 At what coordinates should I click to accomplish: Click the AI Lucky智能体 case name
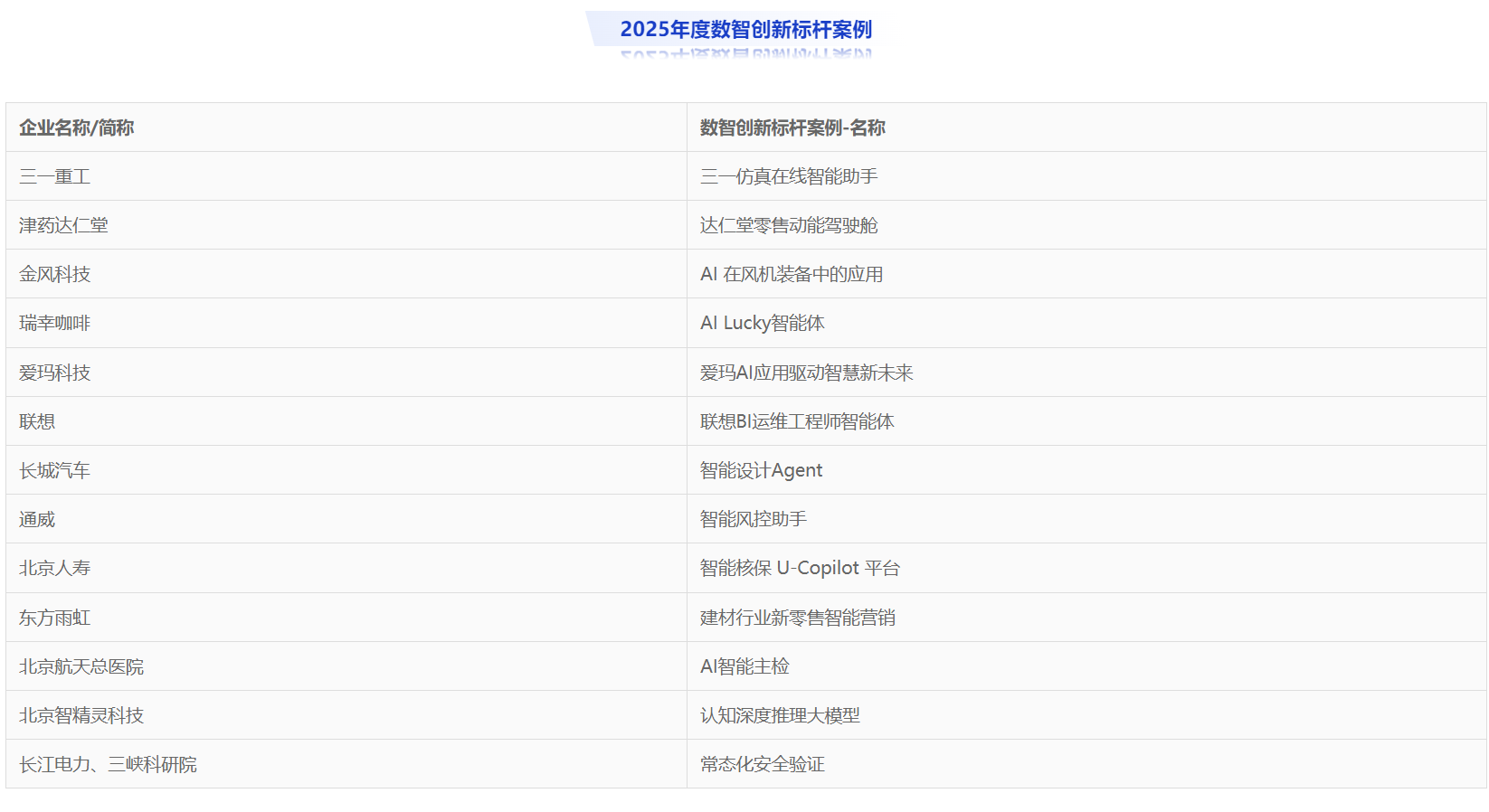pyautogui.click(x=763, y=324)
